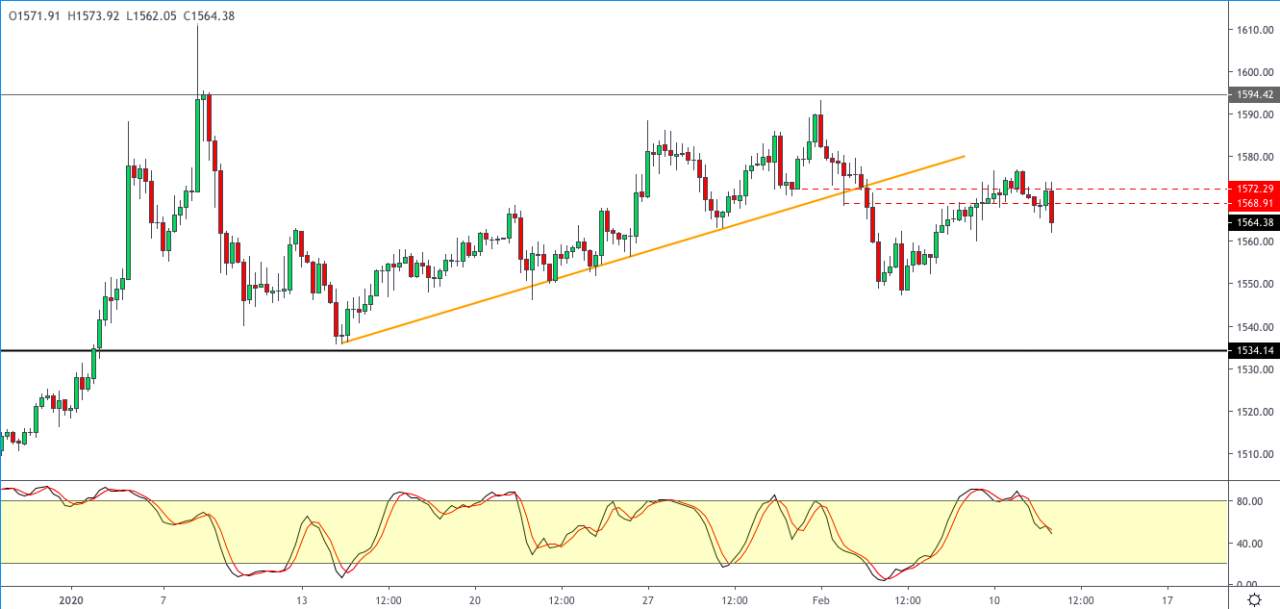Viewport: 1280px width, 609px height.
Task: Select the thick black horizontal line at 1534.14
Action: [x=613, y=350]
